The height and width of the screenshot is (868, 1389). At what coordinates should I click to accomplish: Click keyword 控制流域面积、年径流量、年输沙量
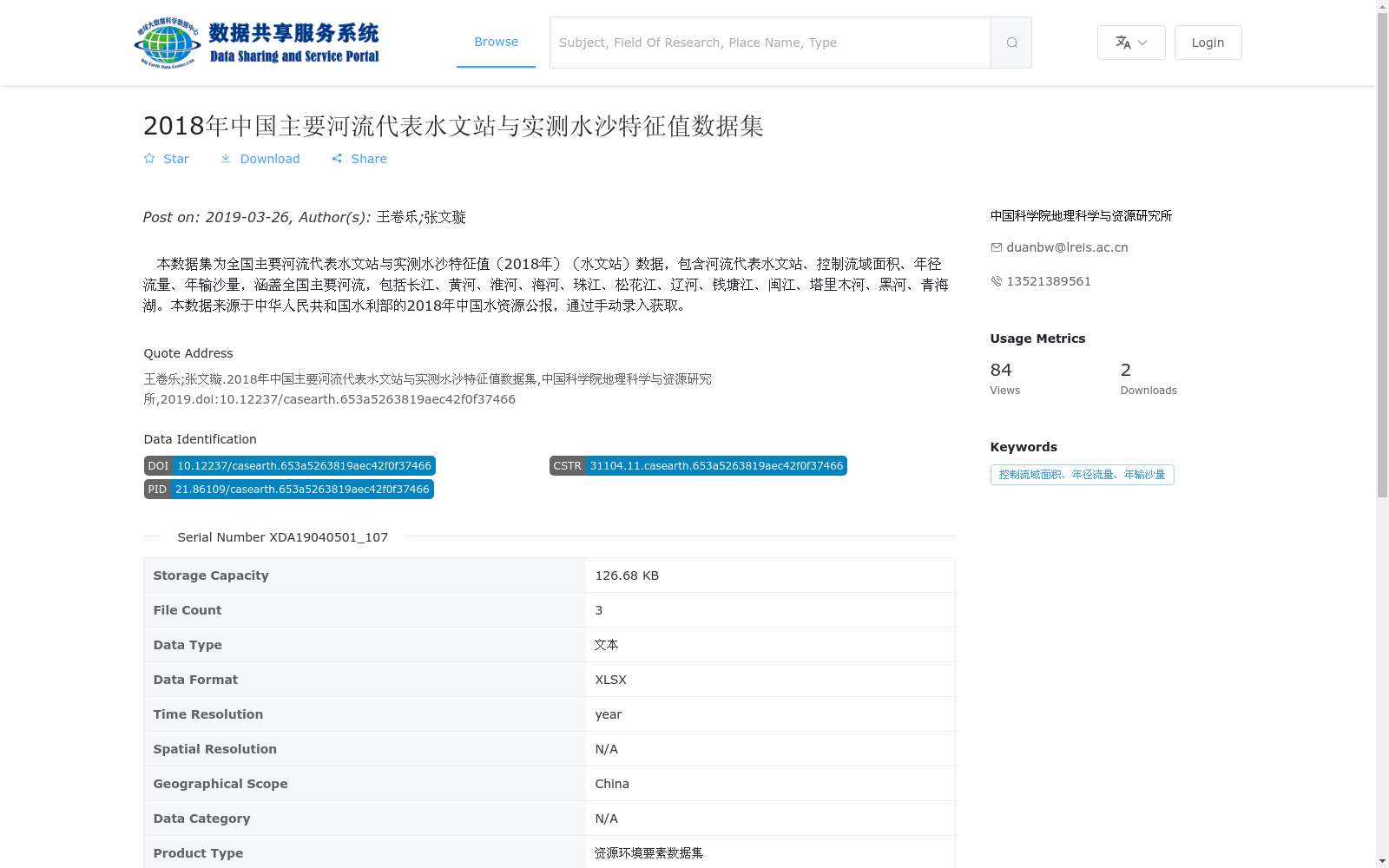coord(1082,475)
